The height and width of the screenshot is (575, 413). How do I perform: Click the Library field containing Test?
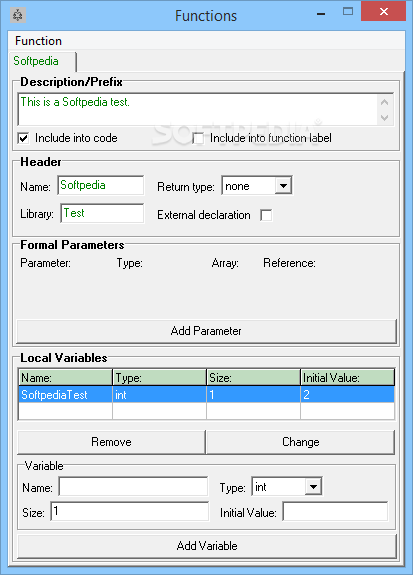click(102, 213)
